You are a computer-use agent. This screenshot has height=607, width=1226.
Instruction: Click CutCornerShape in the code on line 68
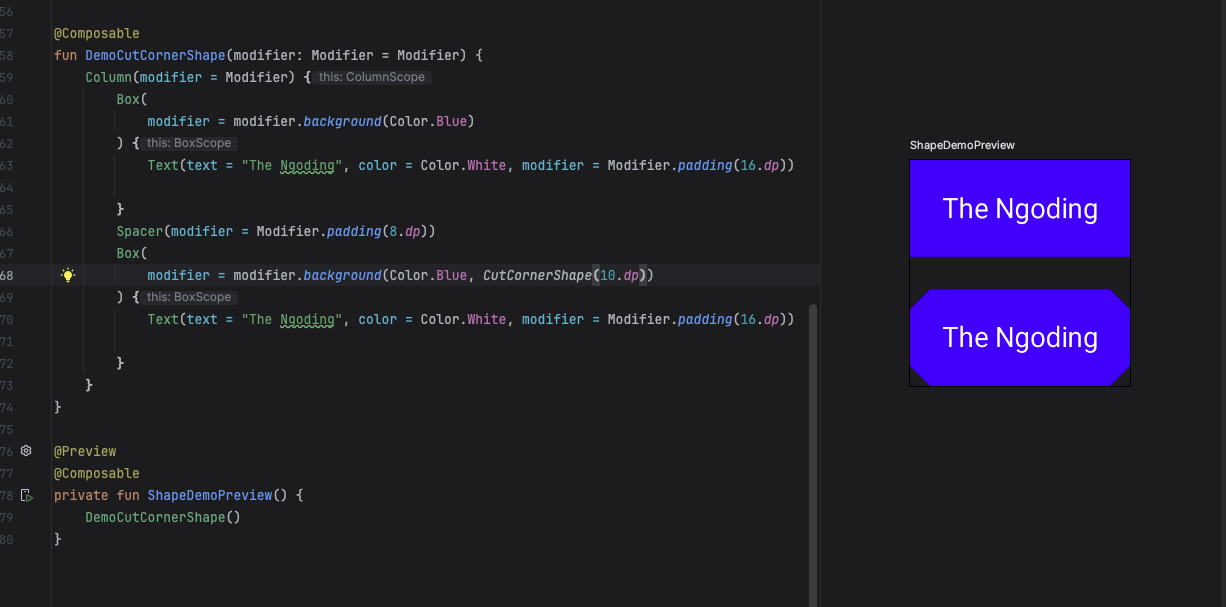point(537,275)
